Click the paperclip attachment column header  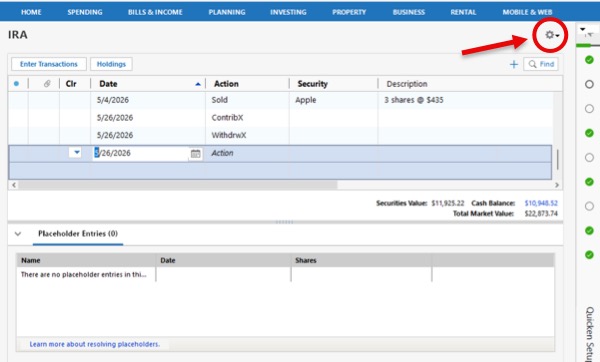pos(47,84)
